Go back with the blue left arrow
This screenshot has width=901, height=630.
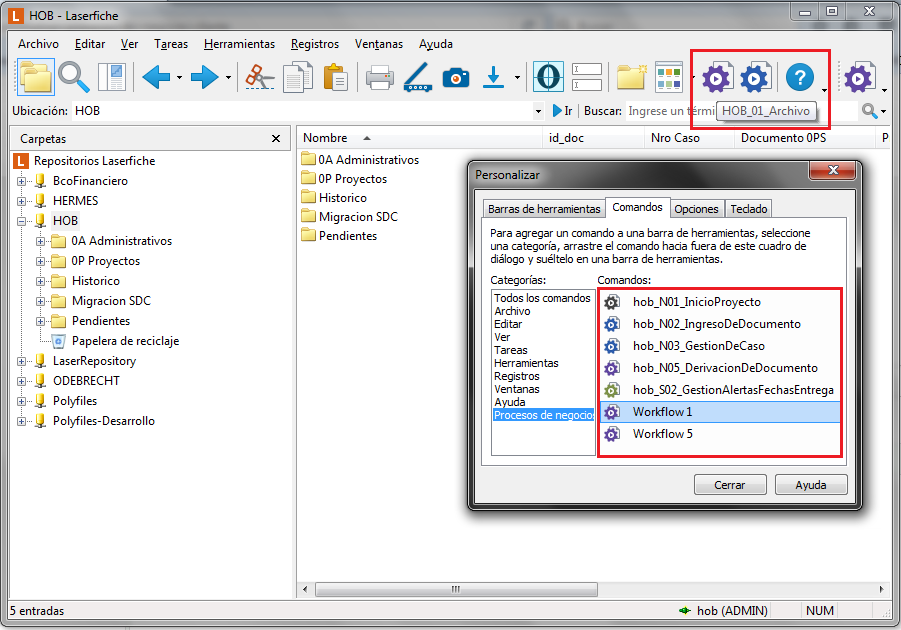156,77
